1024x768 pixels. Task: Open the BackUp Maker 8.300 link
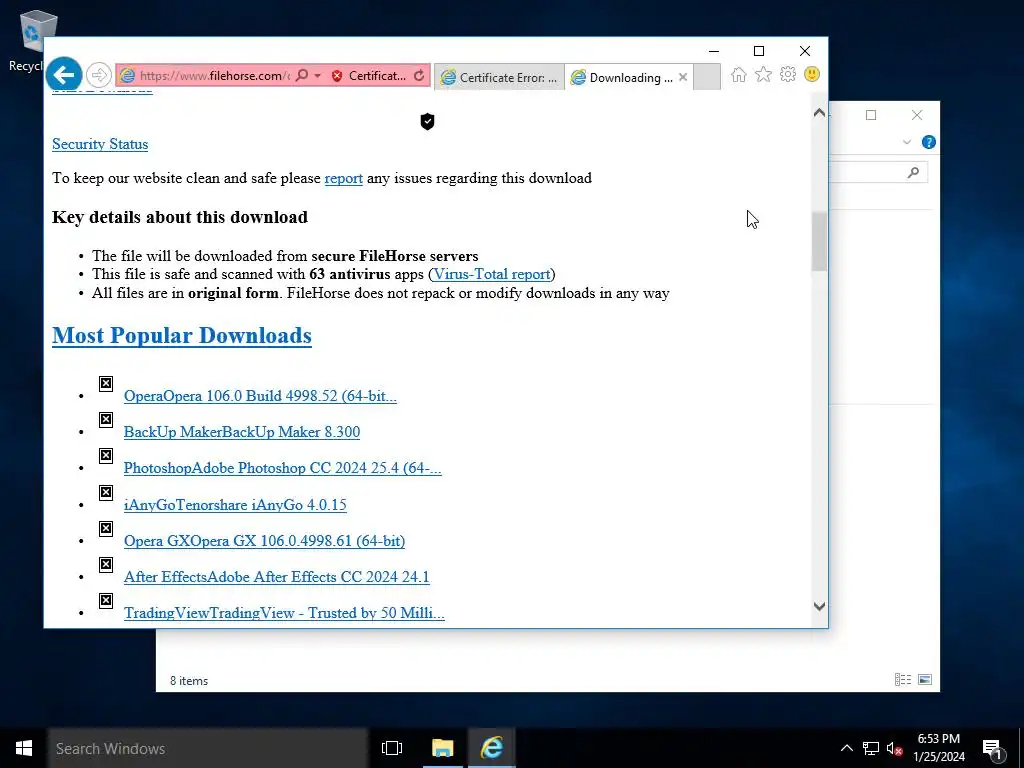(242, 432)
